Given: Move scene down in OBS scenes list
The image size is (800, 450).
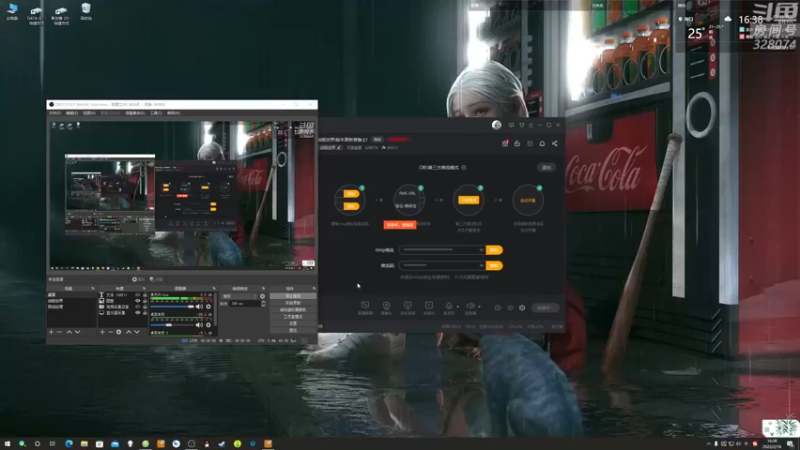Looking at the screenshot, I should [77, 332].
